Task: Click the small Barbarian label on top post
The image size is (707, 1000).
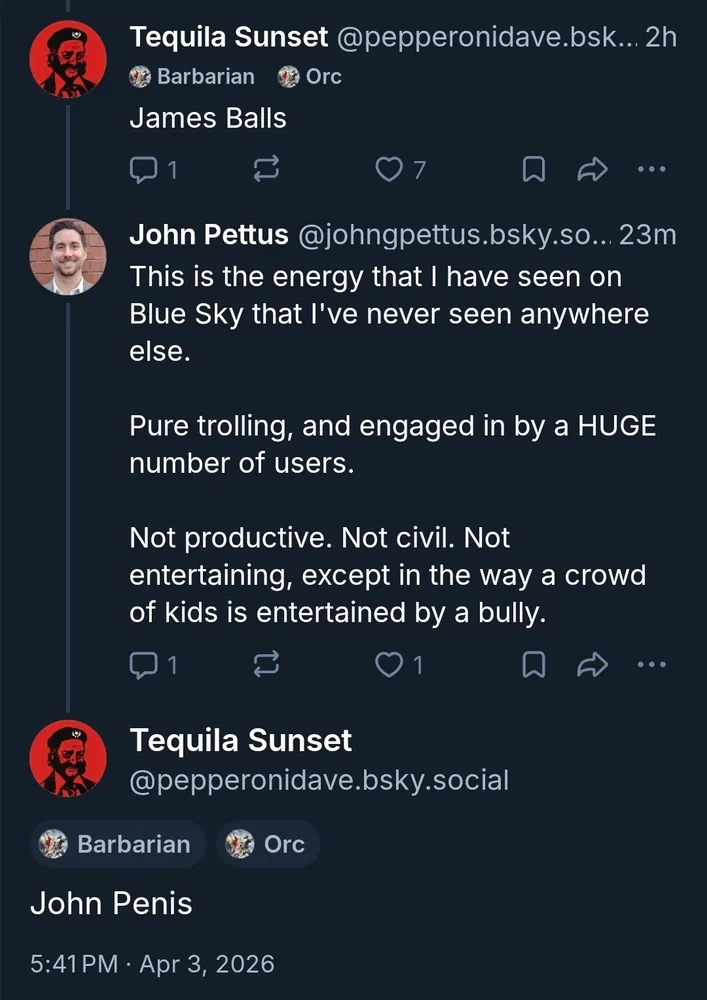Action: (192, 76)
